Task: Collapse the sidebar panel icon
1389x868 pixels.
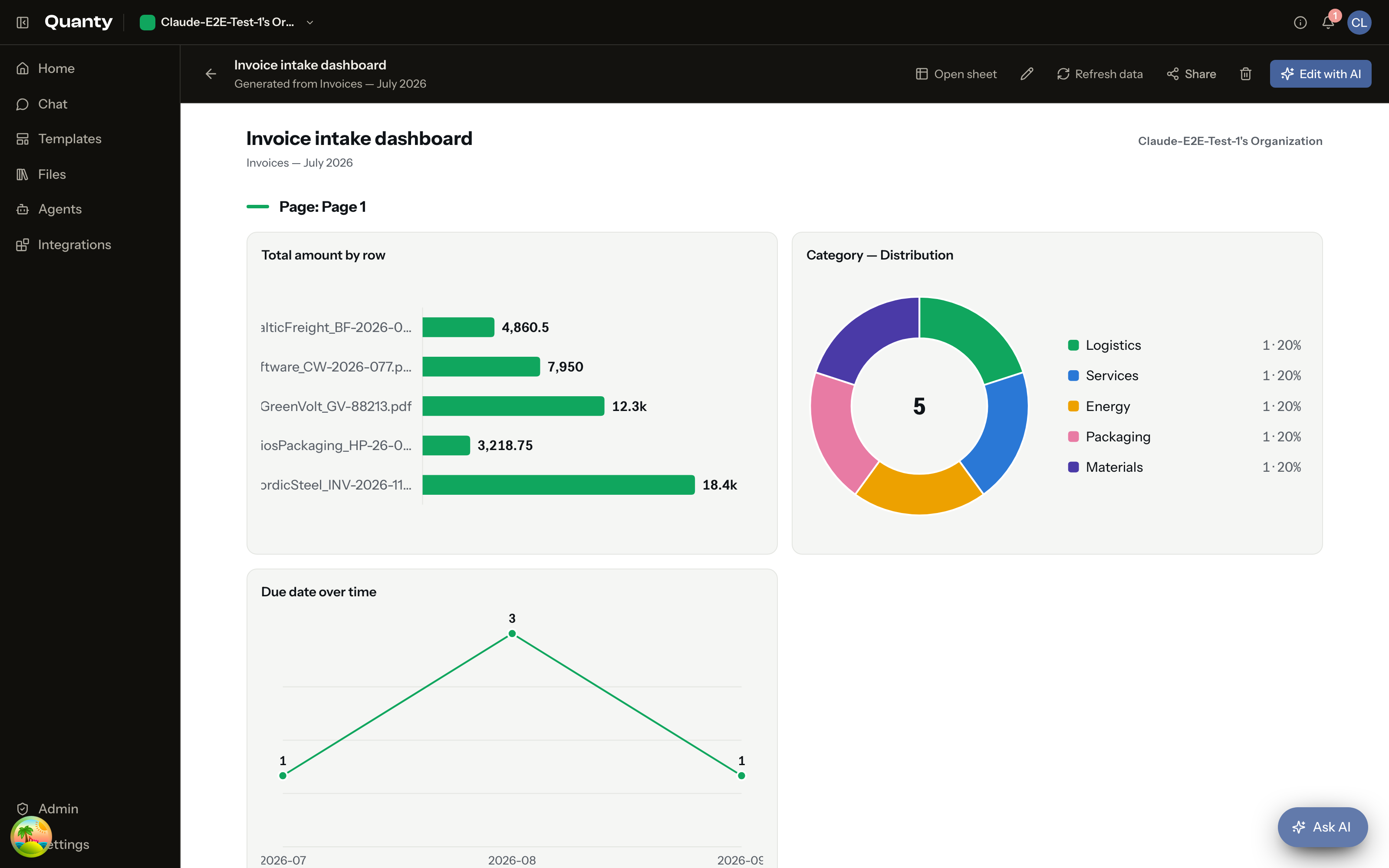Action: (x=23, y=23)
